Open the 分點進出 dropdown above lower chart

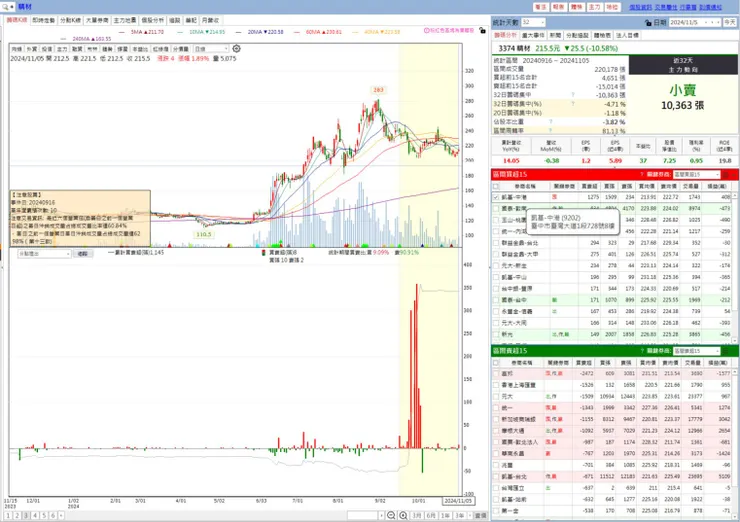coord(44,254)
